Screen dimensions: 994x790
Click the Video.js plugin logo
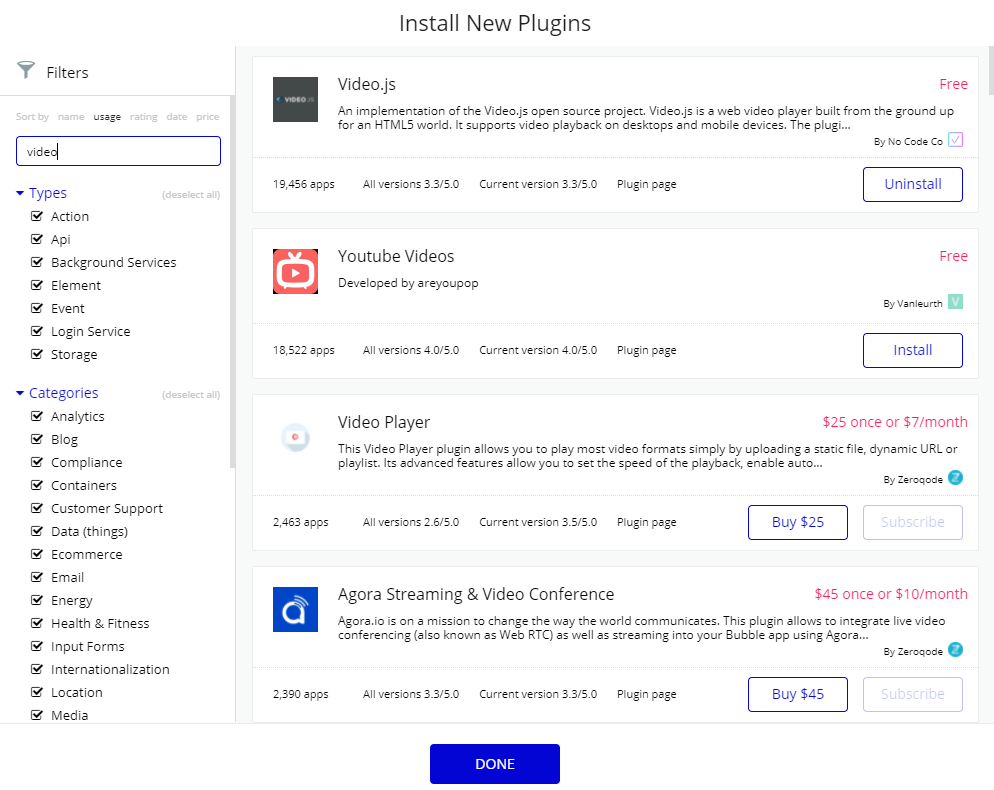click(295, 100)
